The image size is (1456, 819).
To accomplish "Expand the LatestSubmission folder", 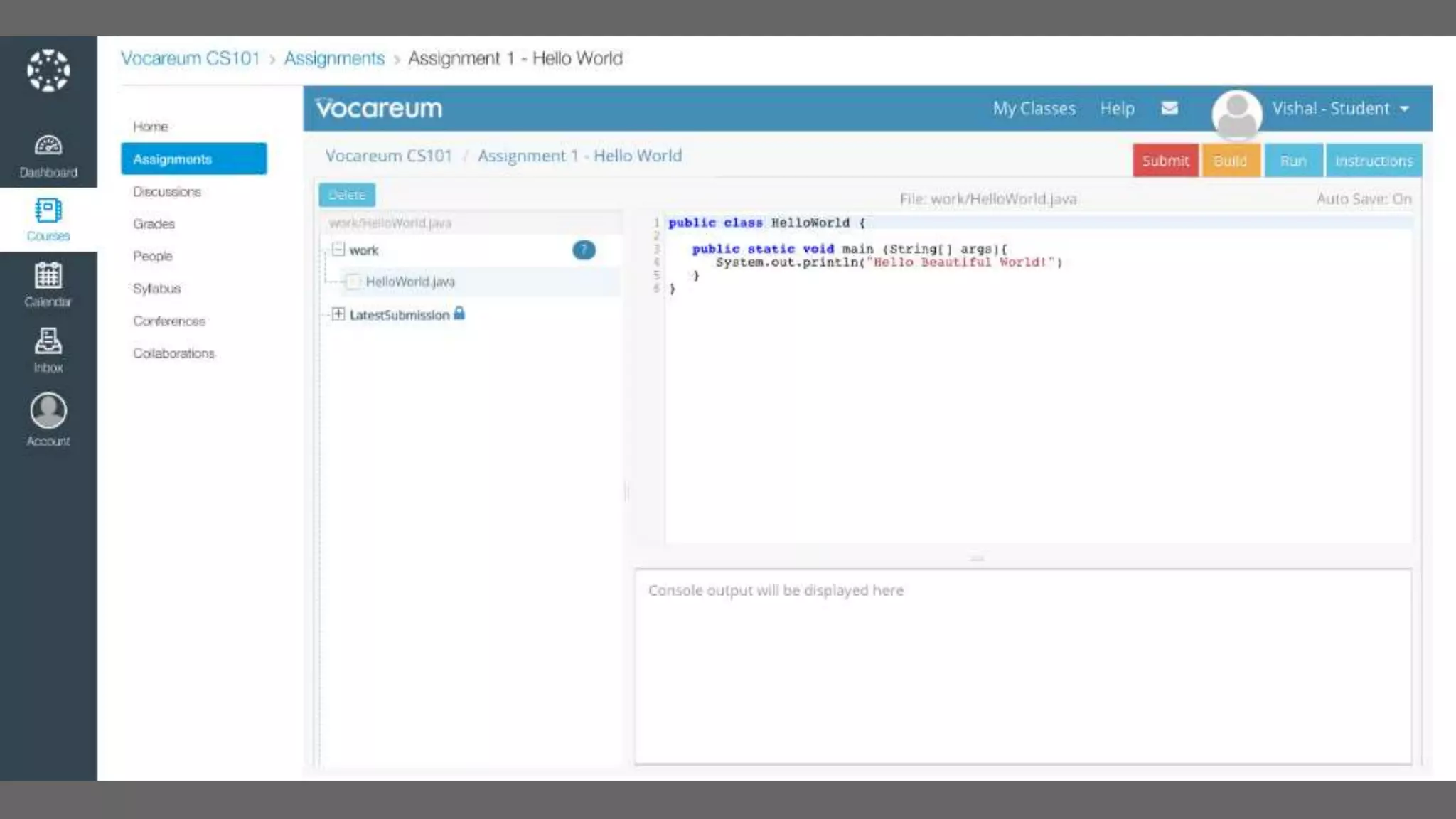I will 338,314.
